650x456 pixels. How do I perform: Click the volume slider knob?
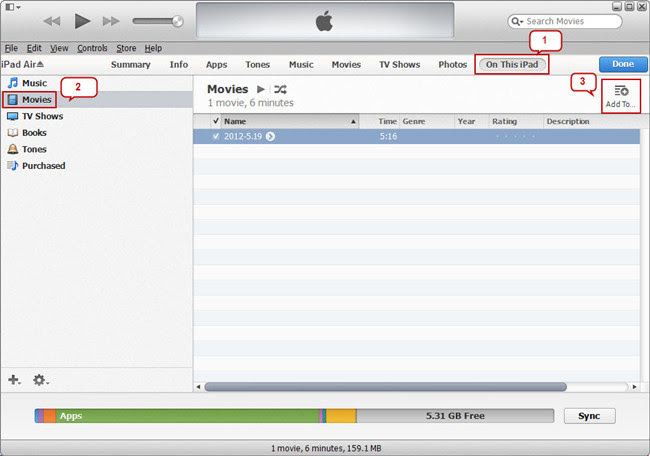tap(177, 21)
